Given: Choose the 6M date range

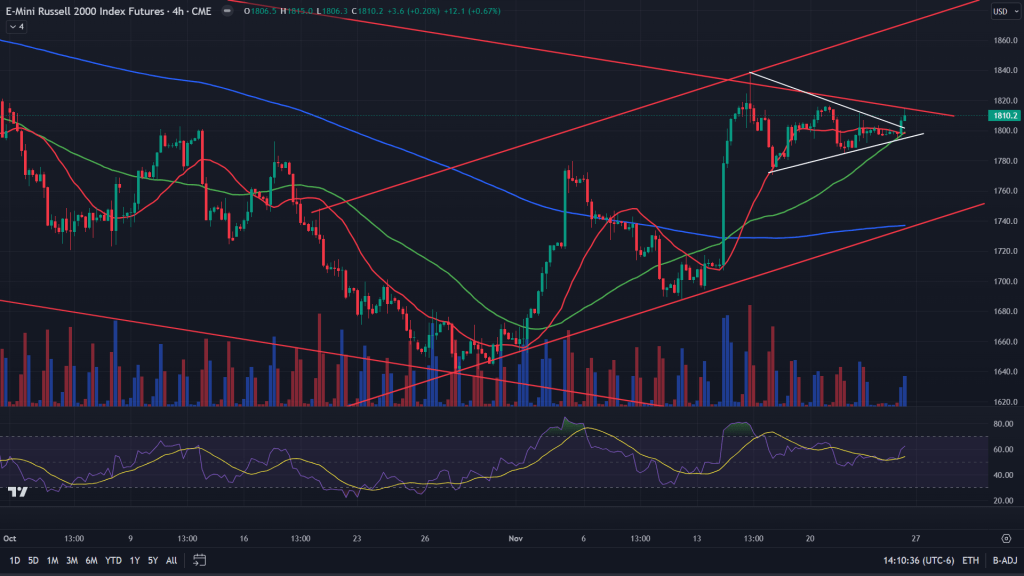Looking at the screenshot, I should coord(92,560).
